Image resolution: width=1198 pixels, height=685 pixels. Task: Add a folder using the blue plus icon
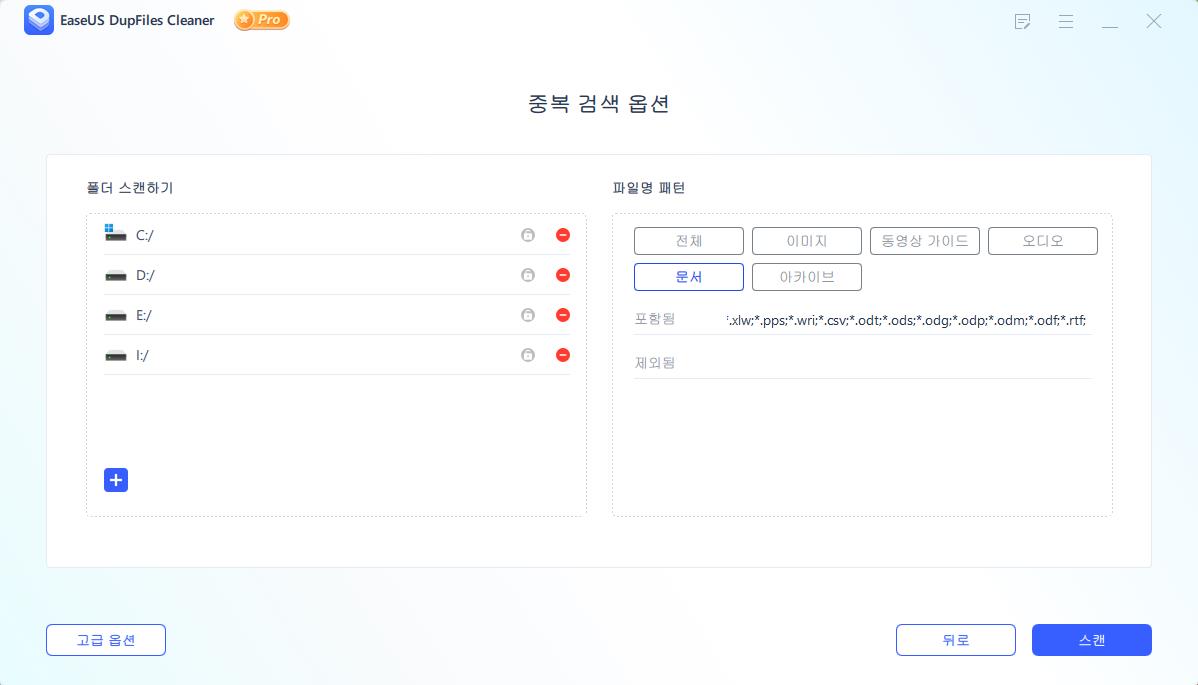[116, 480]
